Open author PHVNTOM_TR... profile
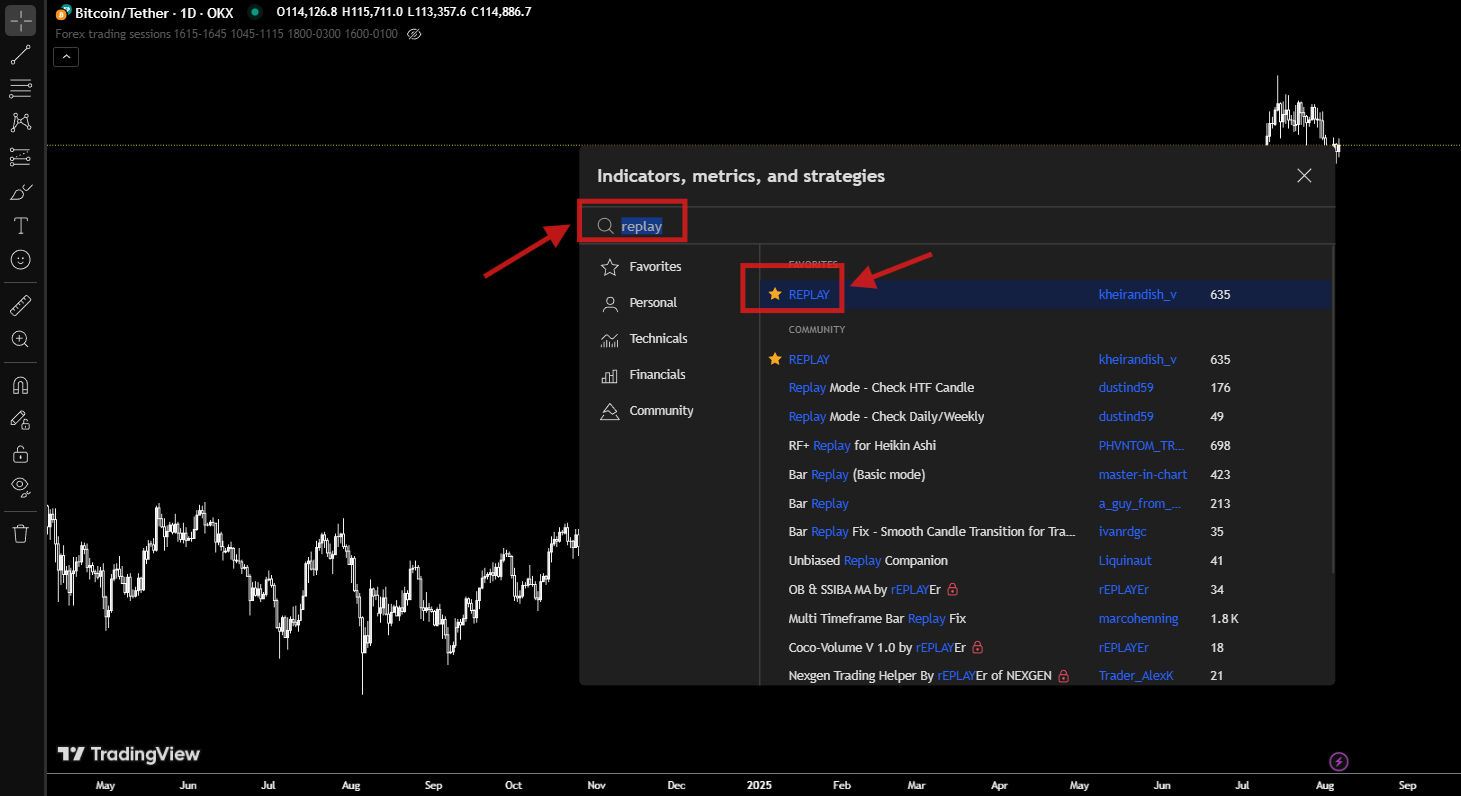The width and height of the screenshot is (1461, 796). [1141, 445]
